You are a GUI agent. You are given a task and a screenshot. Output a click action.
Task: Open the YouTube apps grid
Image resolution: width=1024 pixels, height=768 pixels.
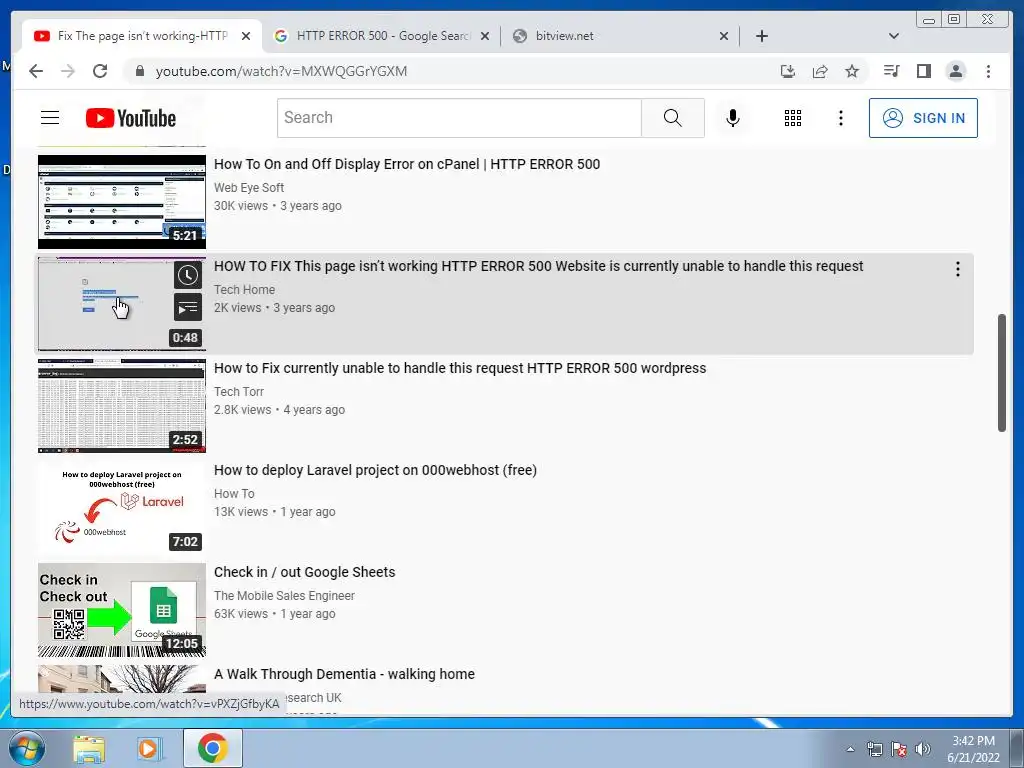tap(793, 118)
